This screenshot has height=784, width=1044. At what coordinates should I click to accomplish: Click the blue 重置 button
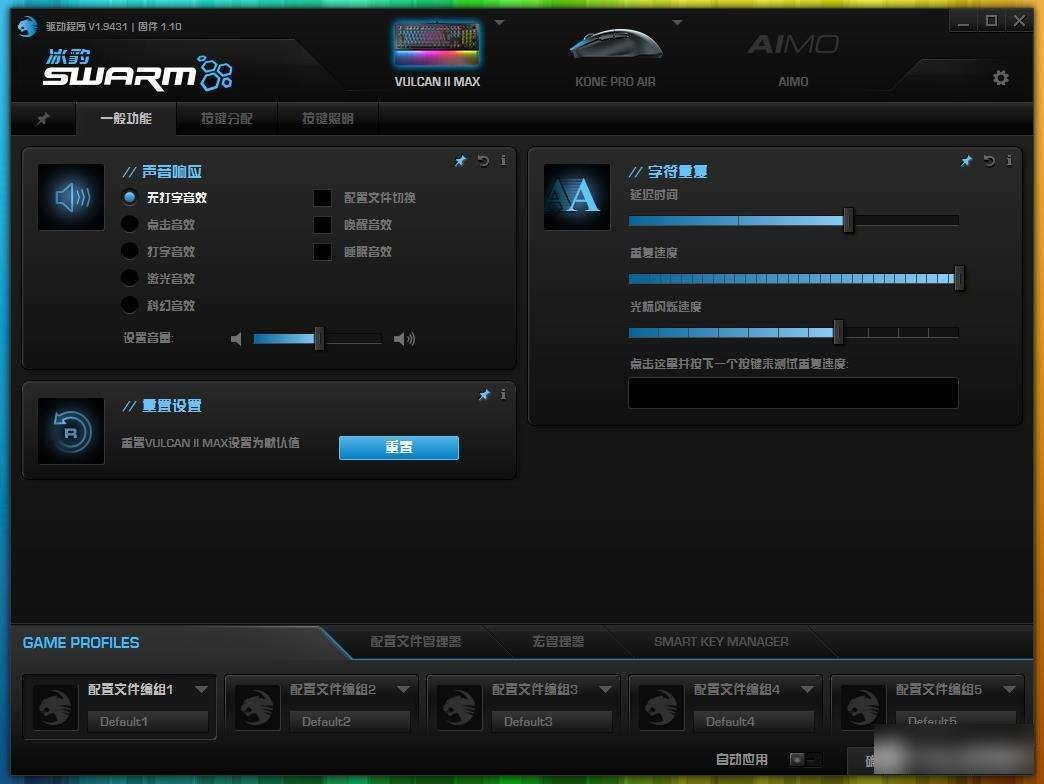click(399, 448)
